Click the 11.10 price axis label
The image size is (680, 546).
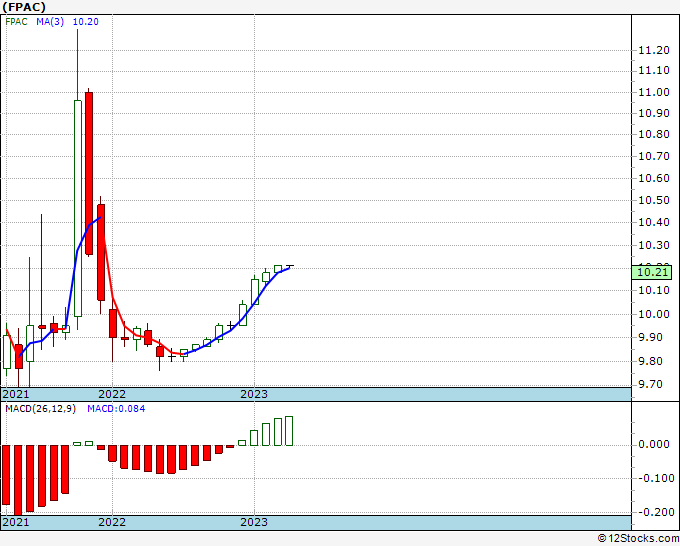tap(654, 70)
